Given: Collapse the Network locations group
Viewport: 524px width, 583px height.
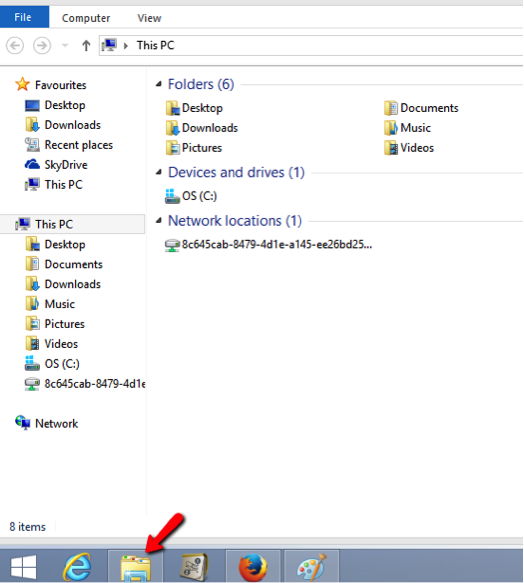Looking at the screenshot, I should 159,221.
